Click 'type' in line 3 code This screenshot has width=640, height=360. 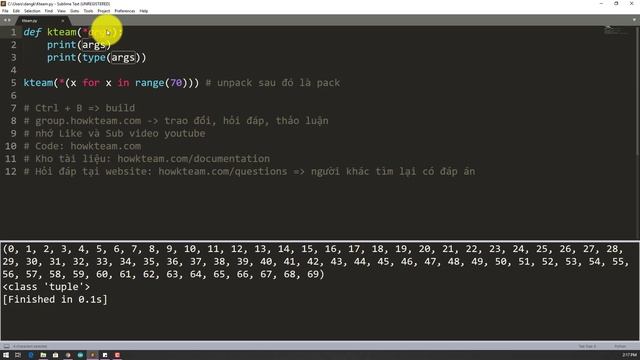point(94,58)
